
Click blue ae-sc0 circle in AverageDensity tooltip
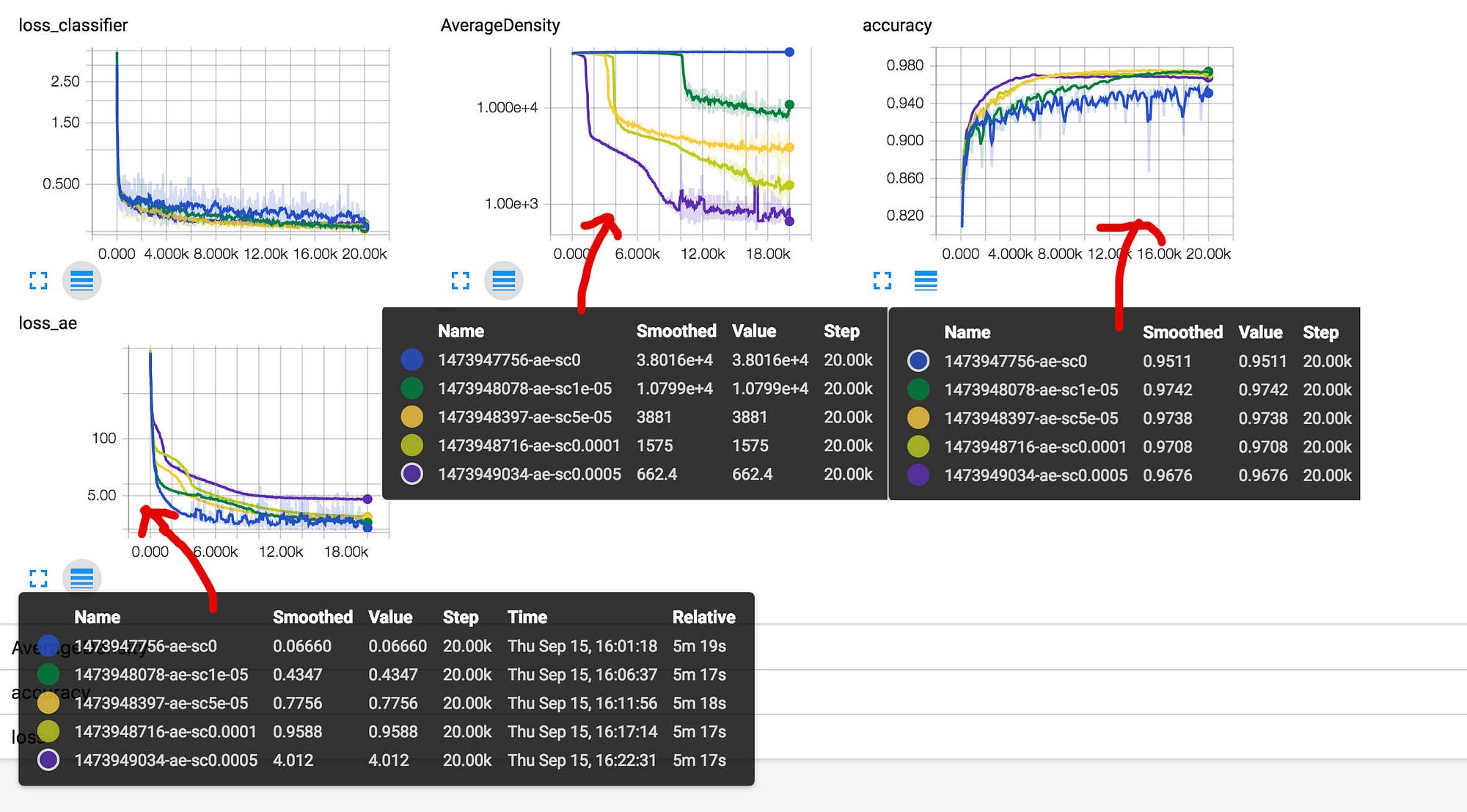[x=412, y=359]
